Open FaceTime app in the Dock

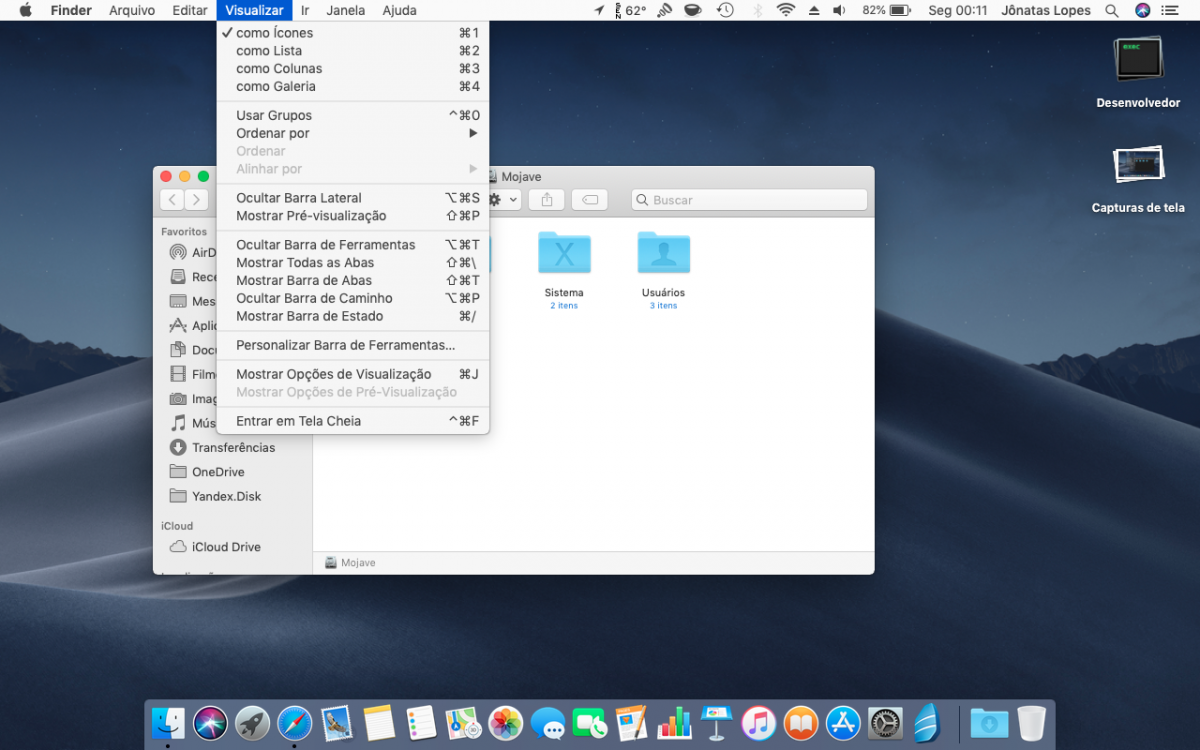click(590, 723)
